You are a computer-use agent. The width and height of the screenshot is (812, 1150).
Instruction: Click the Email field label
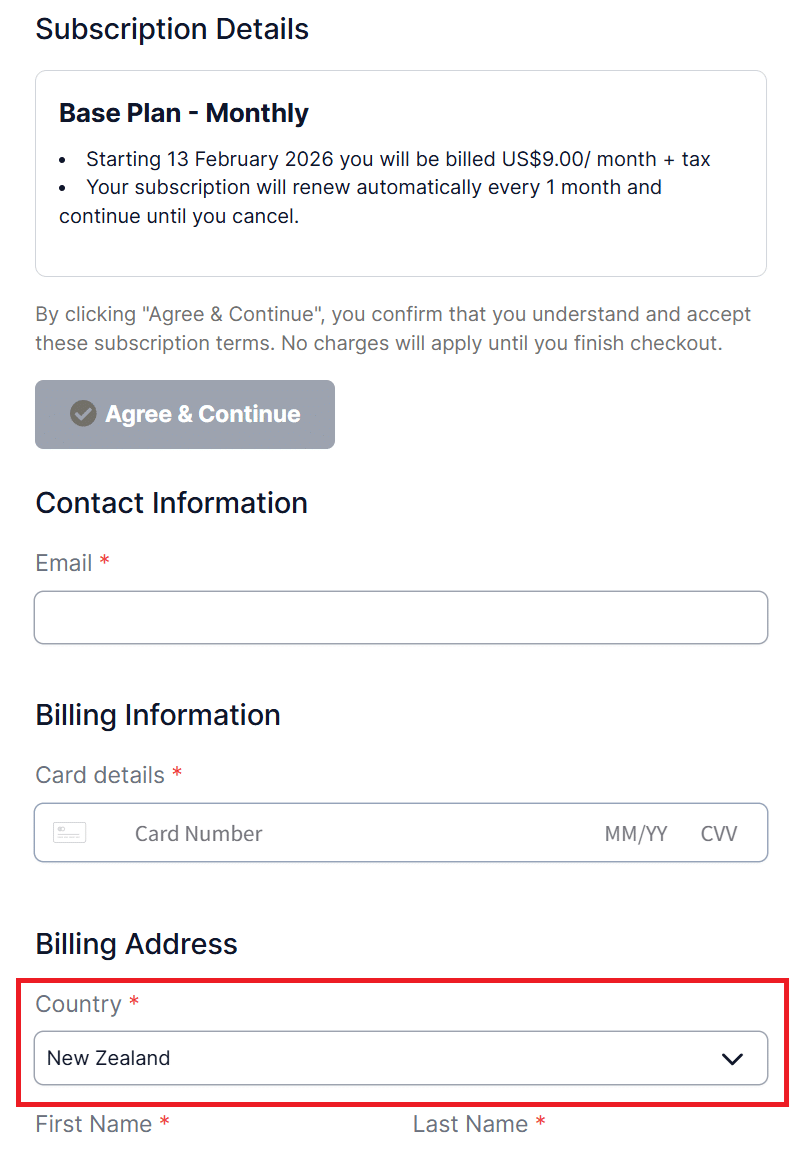click(x=64, y=563)
